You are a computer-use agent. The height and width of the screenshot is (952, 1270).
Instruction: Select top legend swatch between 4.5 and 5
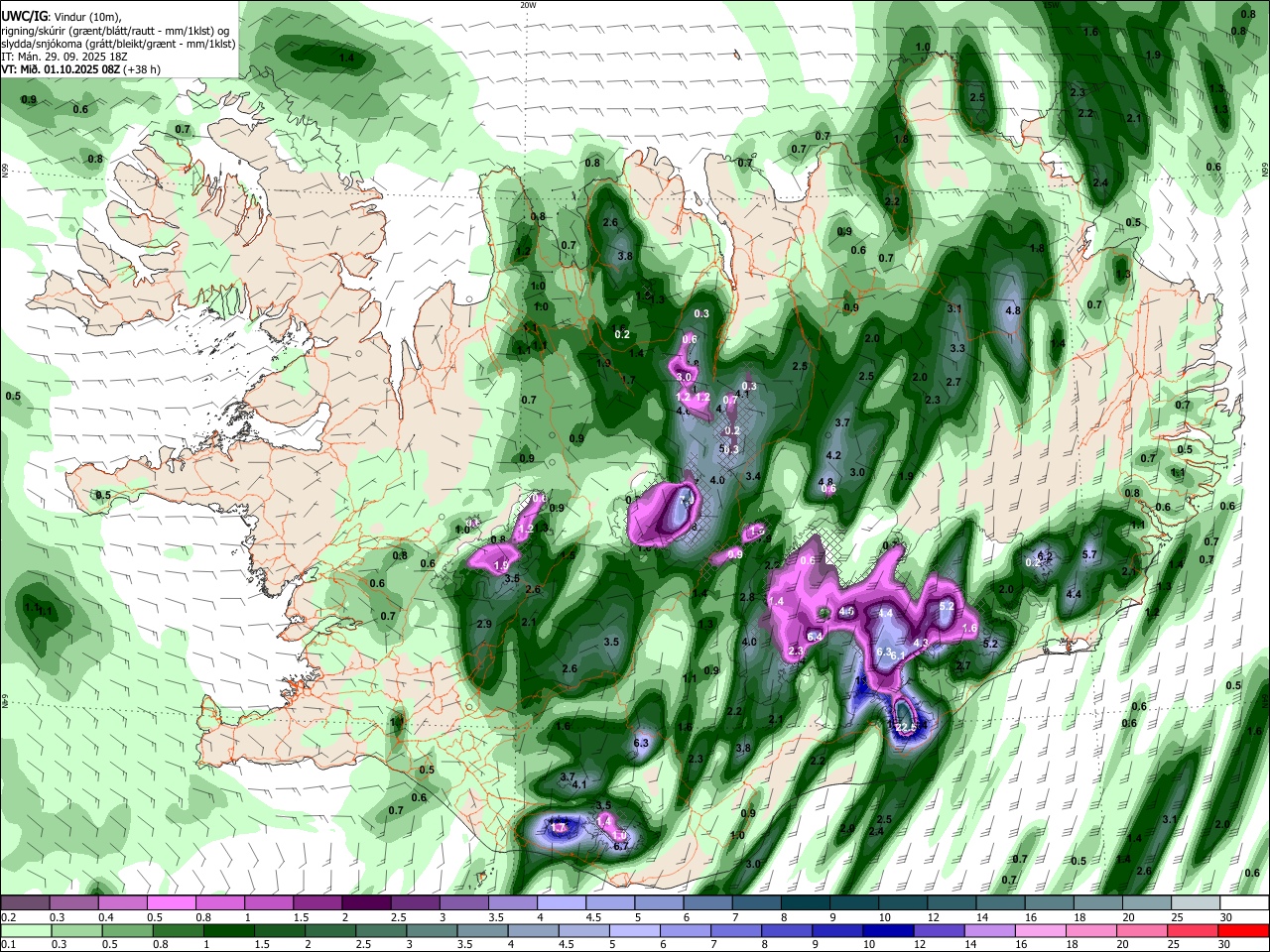coord(610,902)
